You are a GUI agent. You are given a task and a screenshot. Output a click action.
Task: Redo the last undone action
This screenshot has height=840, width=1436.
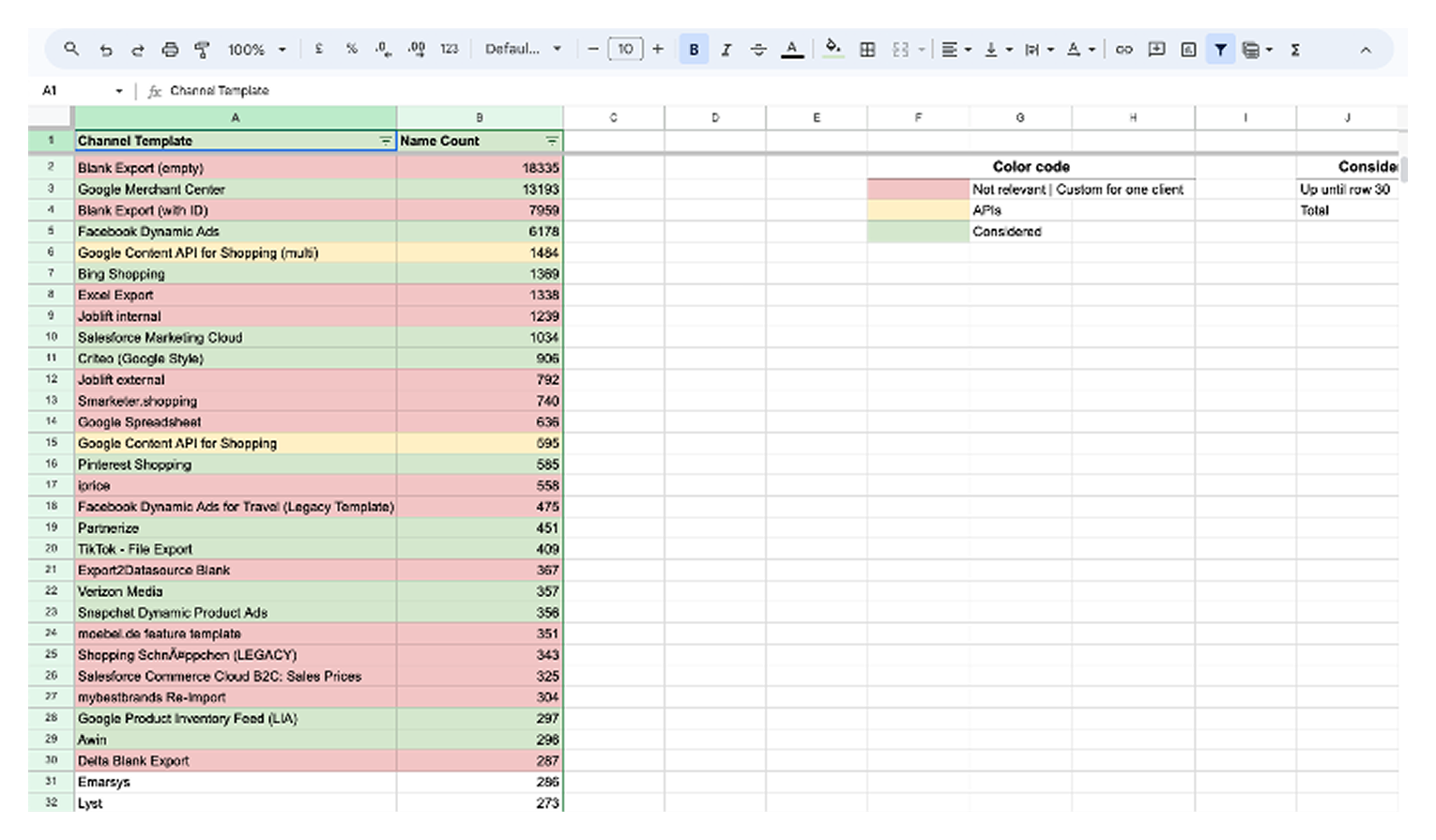[138, 50]
